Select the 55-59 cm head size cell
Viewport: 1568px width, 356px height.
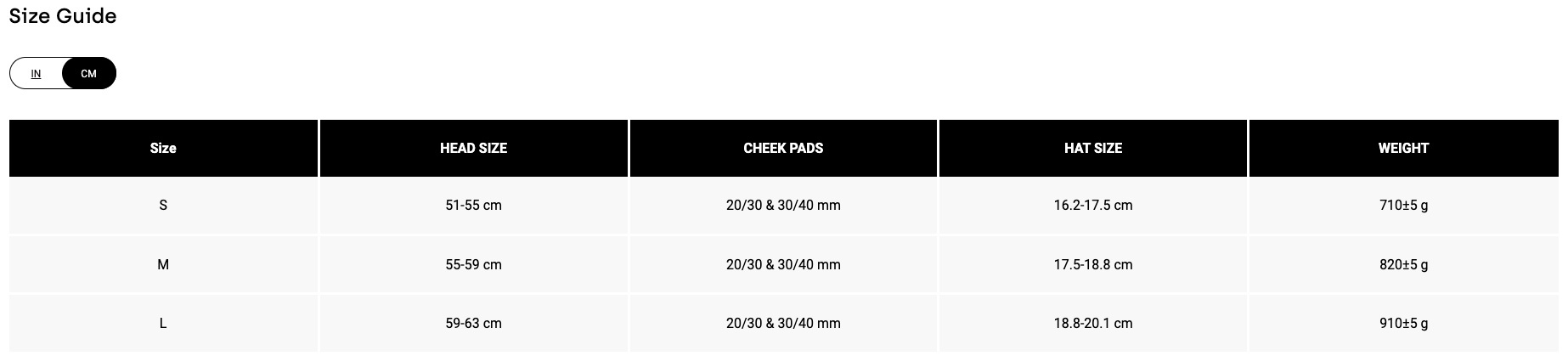pyautogui.click(x=473, y=264)
